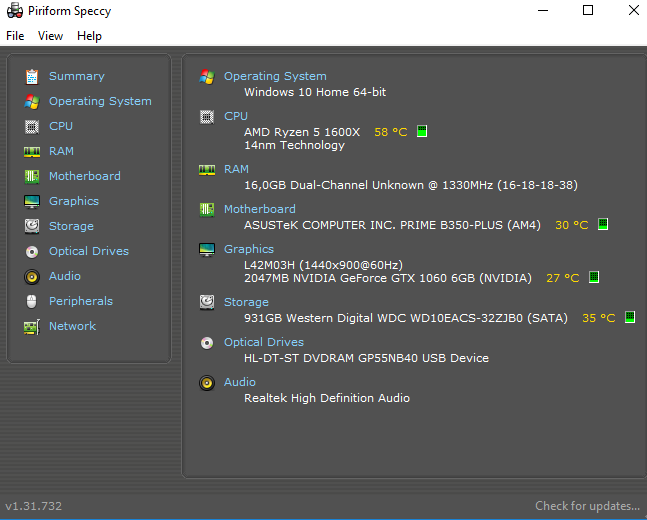Viewport: 647px width, 520px height.
Task: Click the Motherboard icon in main panel
Action: point(207,210)
